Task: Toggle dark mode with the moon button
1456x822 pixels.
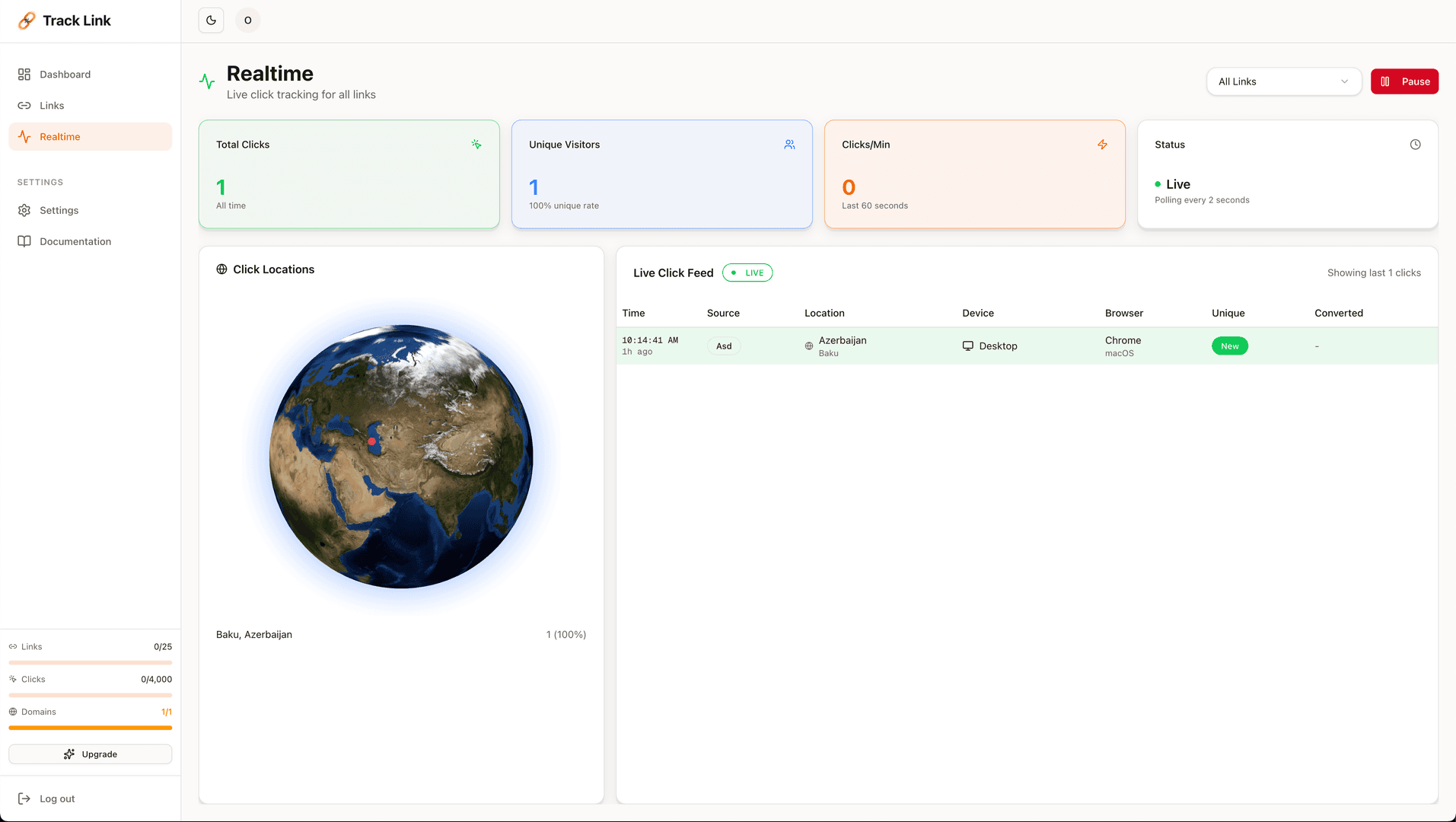Action: click(211, 20)
